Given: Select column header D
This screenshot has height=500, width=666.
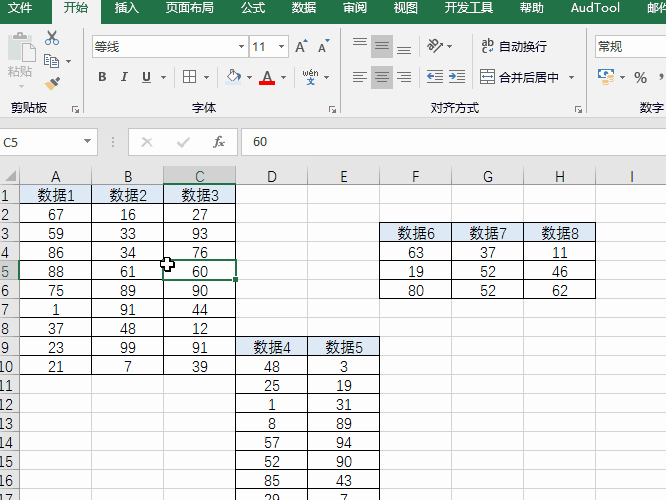Looking at the screenshot, I should pos(272,176).
